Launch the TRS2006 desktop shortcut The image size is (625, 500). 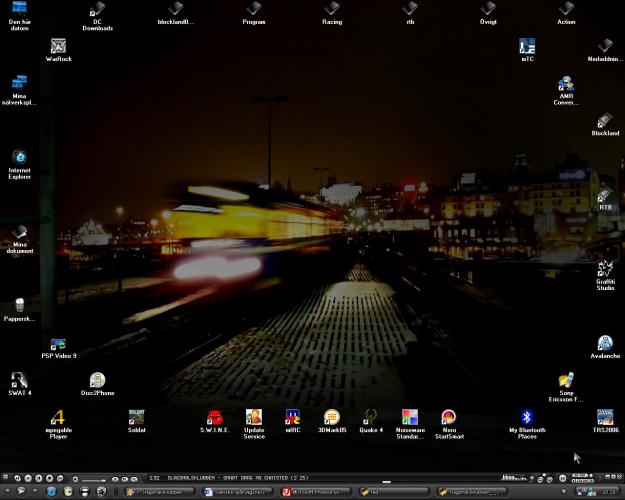click(605, 418)
